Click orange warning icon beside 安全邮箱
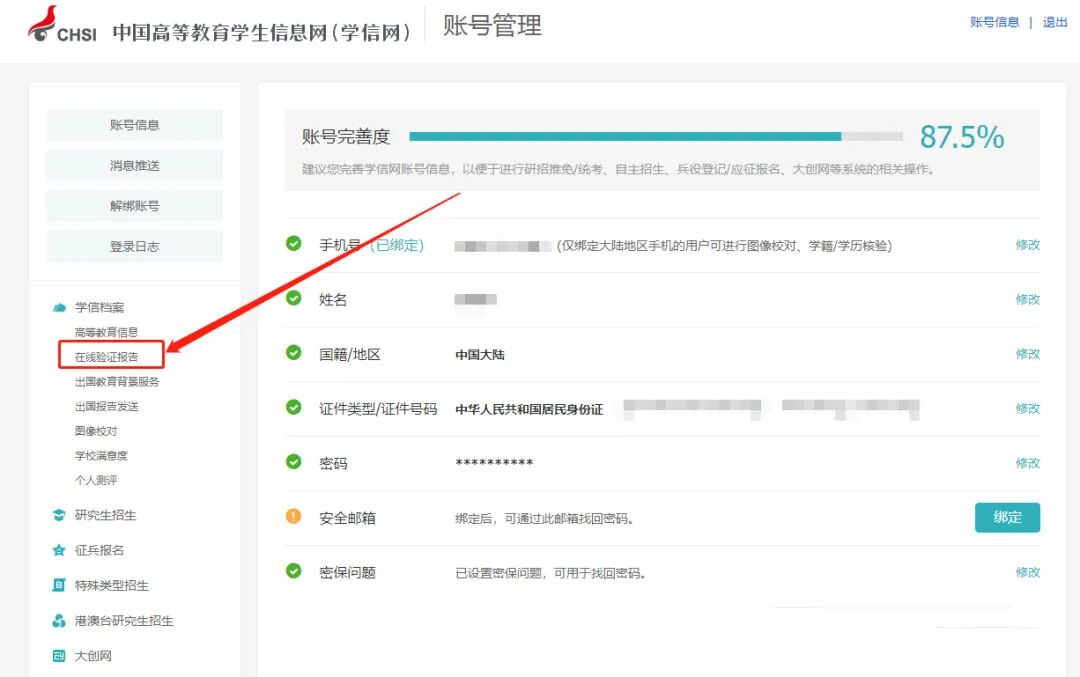 [293, 516]
